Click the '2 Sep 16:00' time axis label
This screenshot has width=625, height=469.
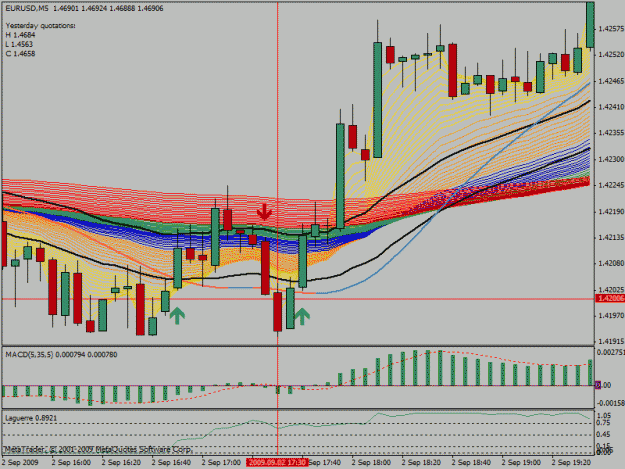tap(71, 463)
